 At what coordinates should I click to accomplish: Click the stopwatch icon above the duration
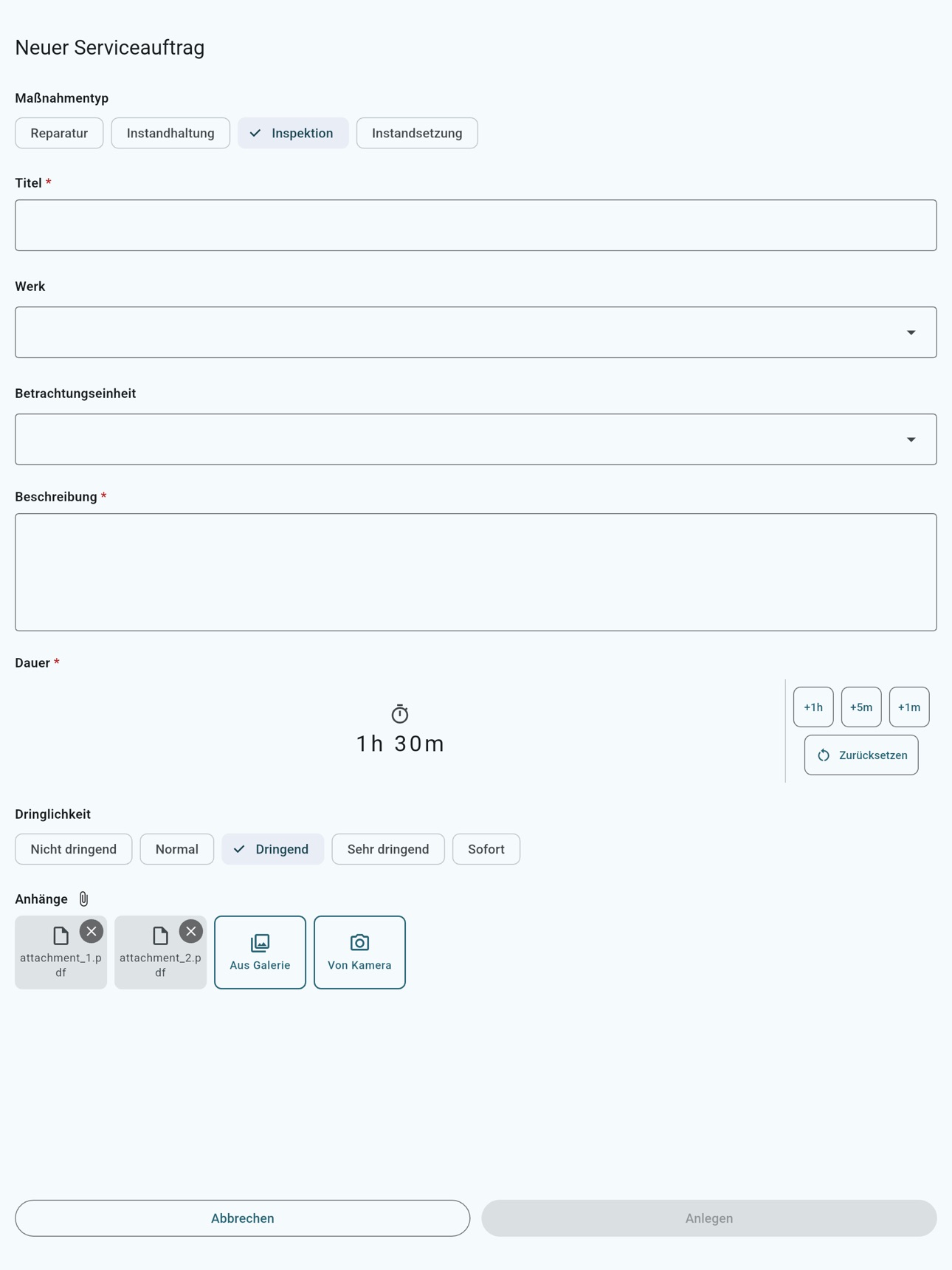(x=400, y=714)
